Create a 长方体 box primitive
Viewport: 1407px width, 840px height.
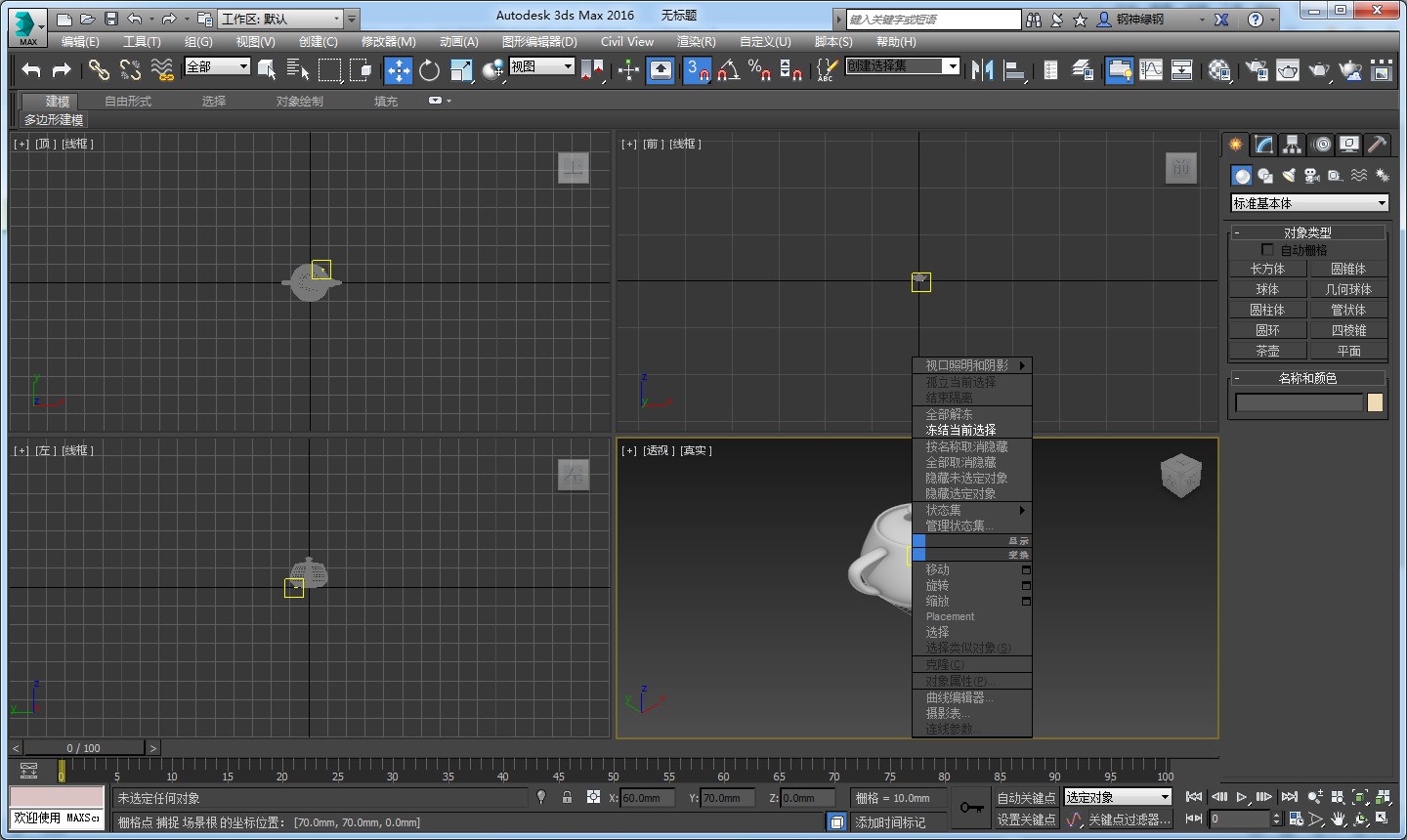coord(1267,269)
